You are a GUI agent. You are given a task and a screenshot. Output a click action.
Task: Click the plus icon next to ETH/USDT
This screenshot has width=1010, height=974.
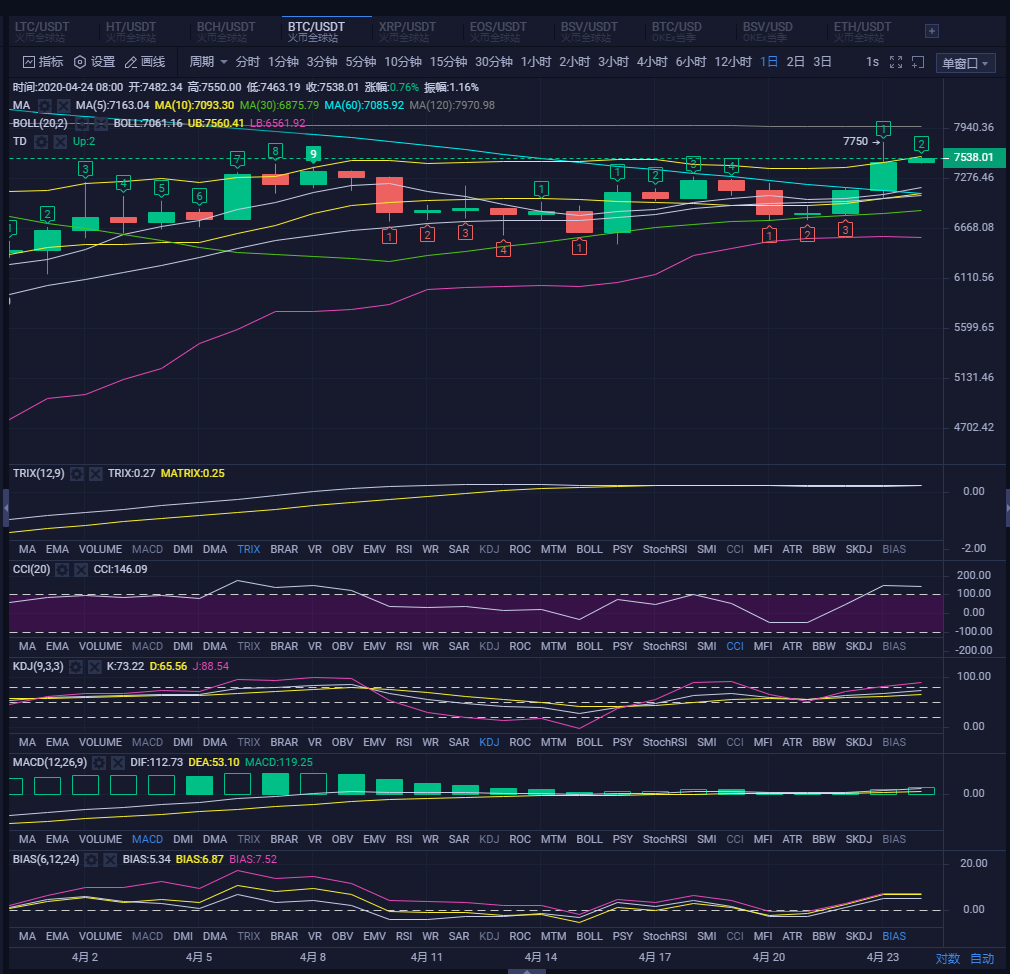coord(931,31)
